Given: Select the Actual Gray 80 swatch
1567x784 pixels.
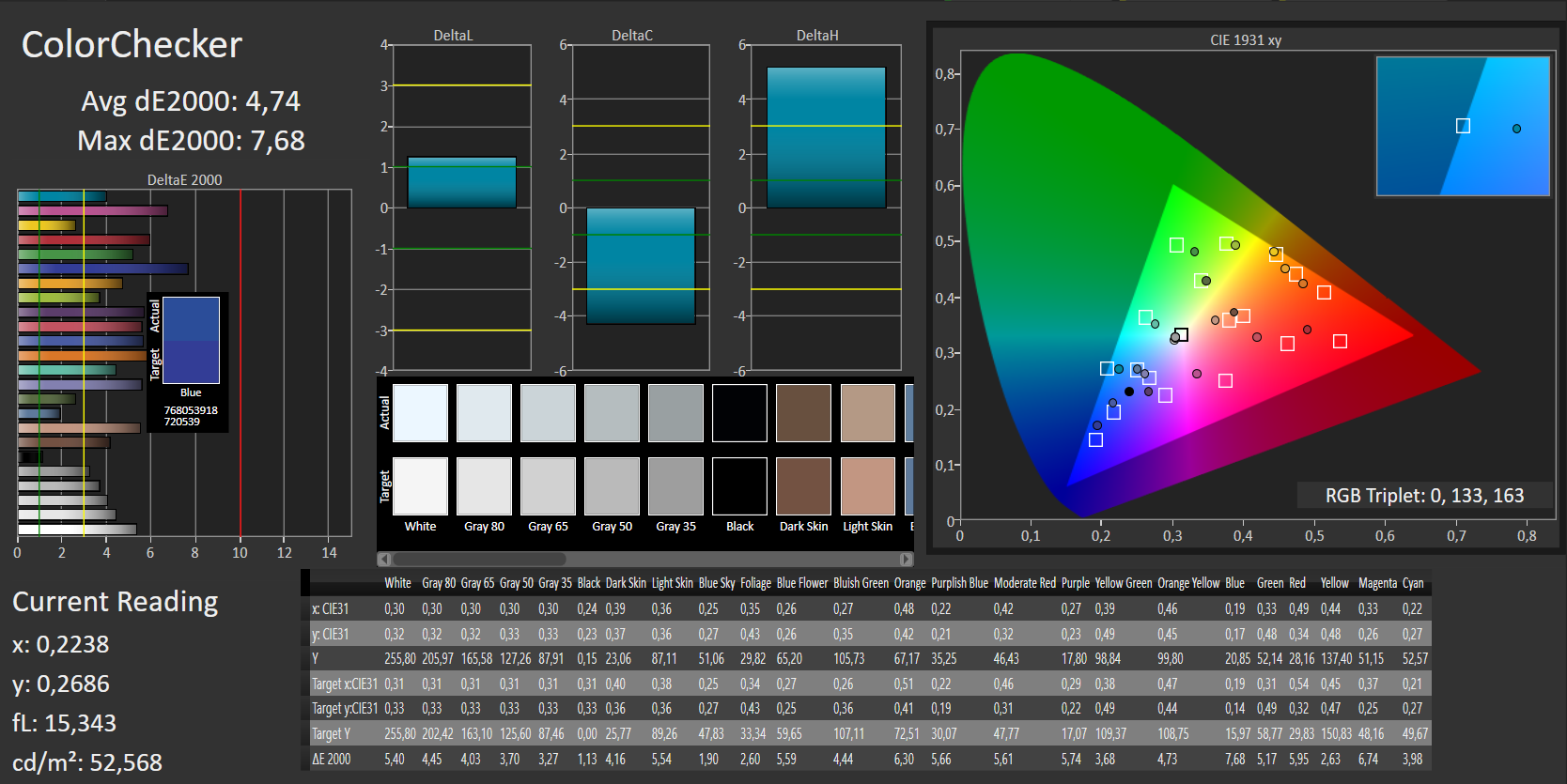Looking at the screenshot, I should coord(484,413).
